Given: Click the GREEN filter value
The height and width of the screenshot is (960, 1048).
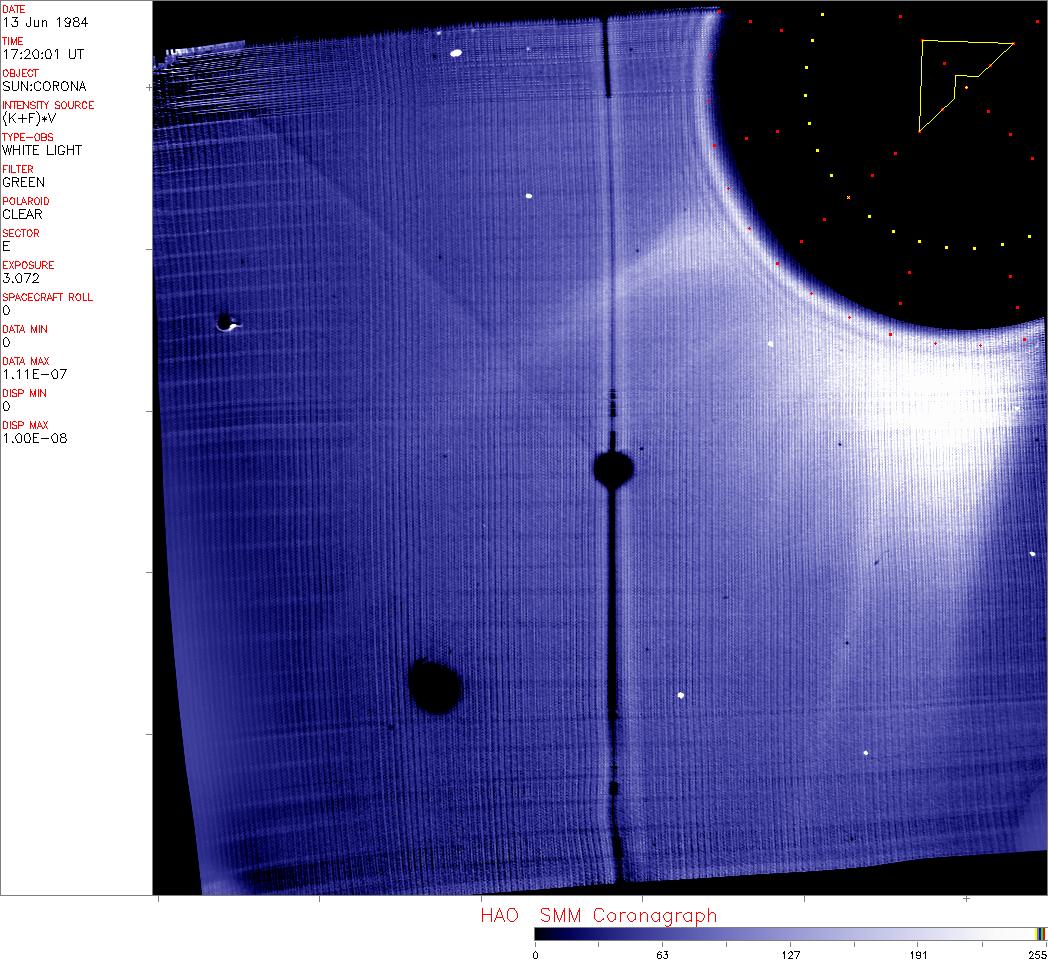Looking at the screenshot, I should 23,182.
